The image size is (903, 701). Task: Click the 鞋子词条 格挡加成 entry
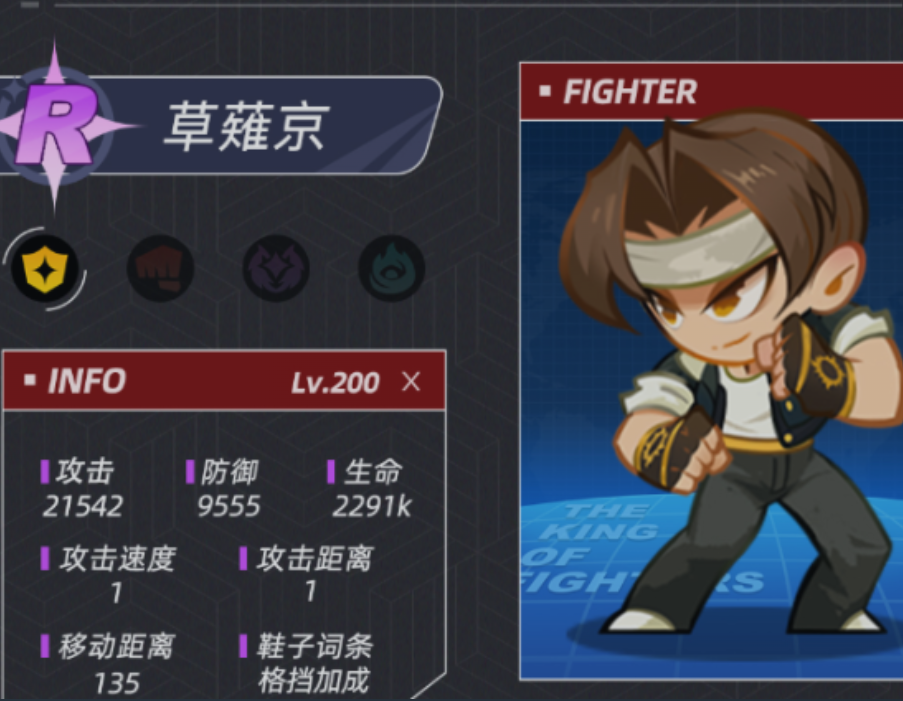coord(308,664)
